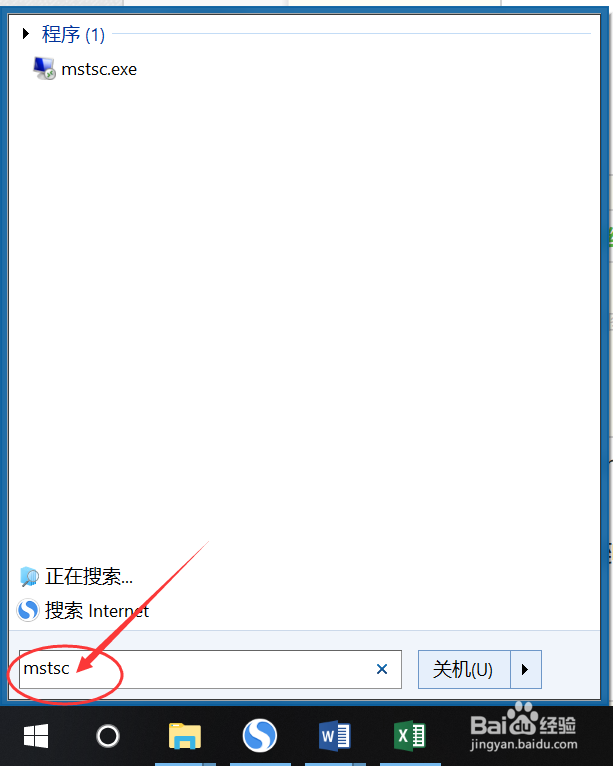
Task: Open the Windows Start button
Action: tap(36, 736)
